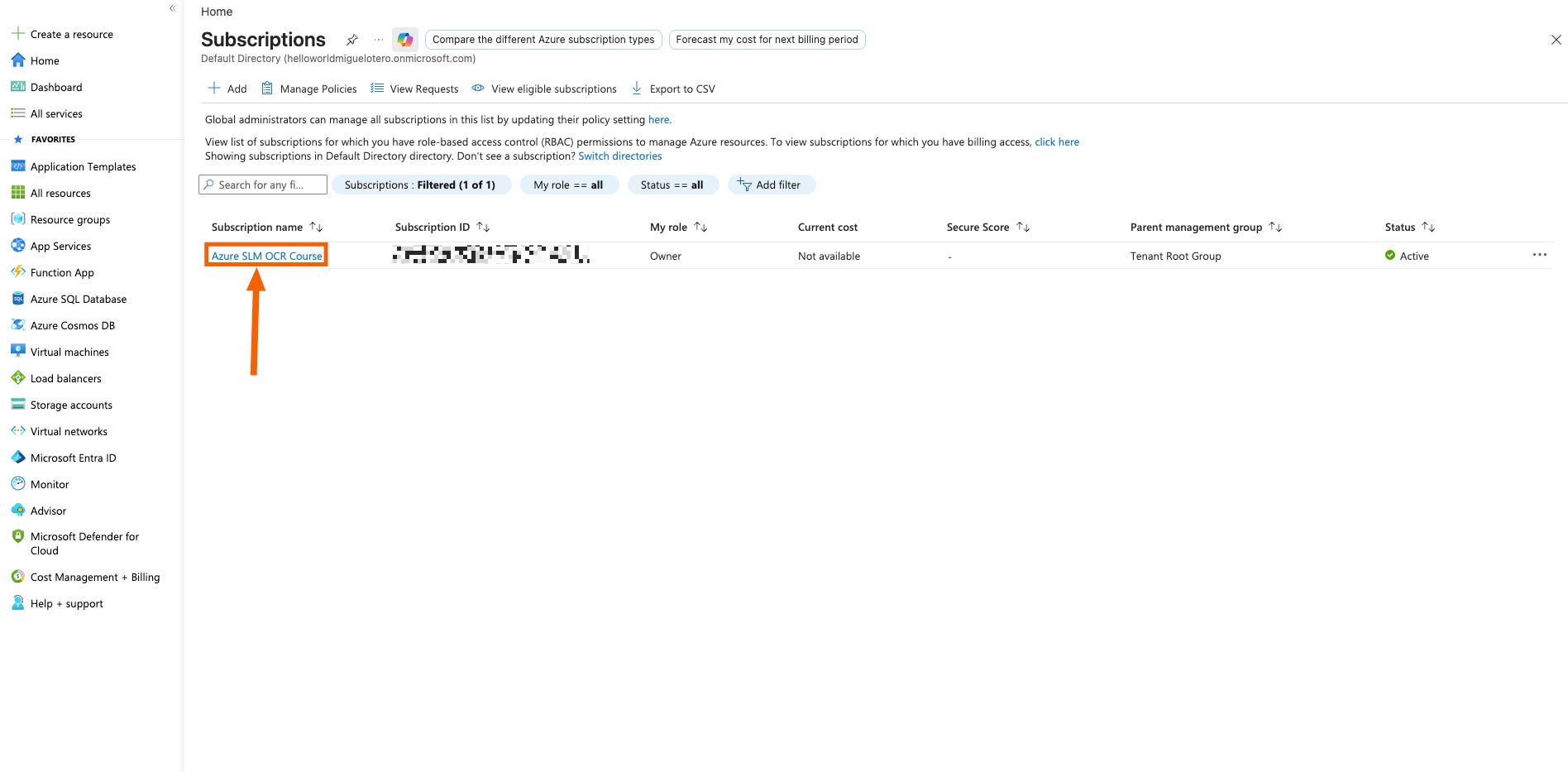
Task: Close the Subscriptions blade with the X
Action: (x=1556, y=40)
